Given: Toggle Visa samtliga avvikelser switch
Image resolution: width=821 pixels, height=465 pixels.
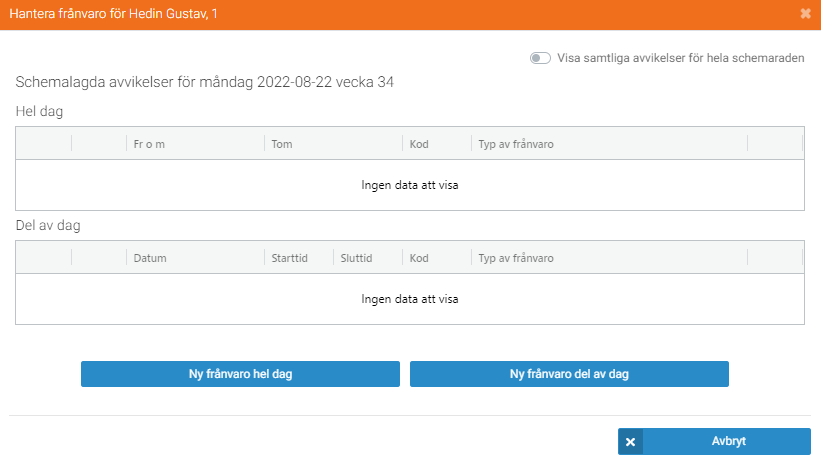Looking at the screenshot, I should coord(540,58).
